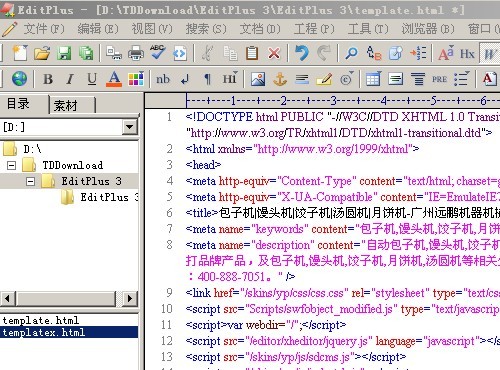Viewport: 500px width, 370px height.
Task: Open Find with the magnifier icon
Action: [351, 53]
